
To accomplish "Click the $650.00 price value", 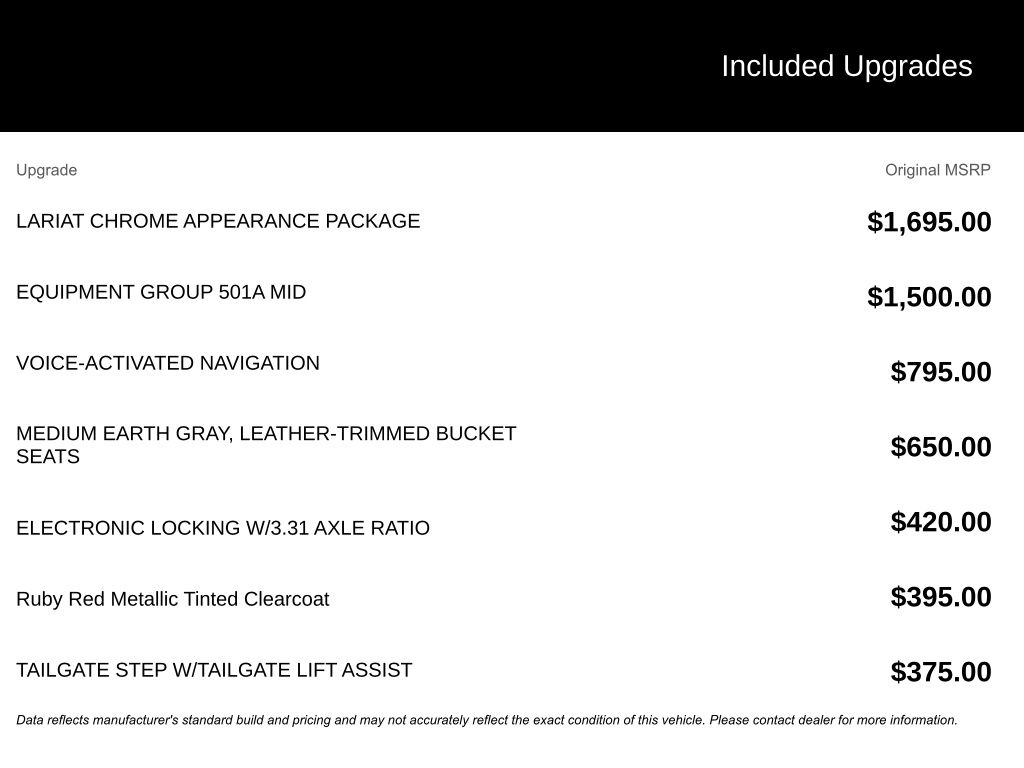I will pos(940,447).
